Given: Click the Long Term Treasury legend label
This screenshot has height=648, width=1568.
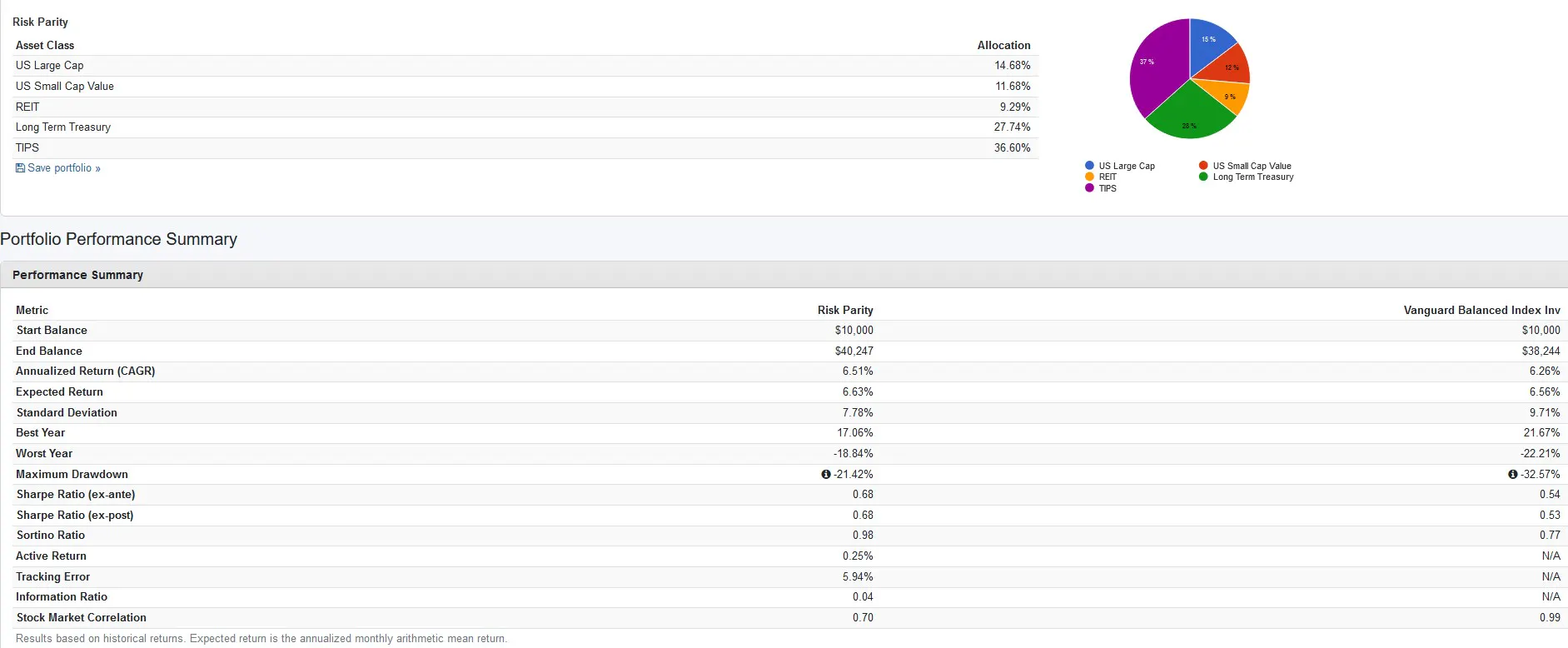Looking at the screenshot, I should [1253, 177].
